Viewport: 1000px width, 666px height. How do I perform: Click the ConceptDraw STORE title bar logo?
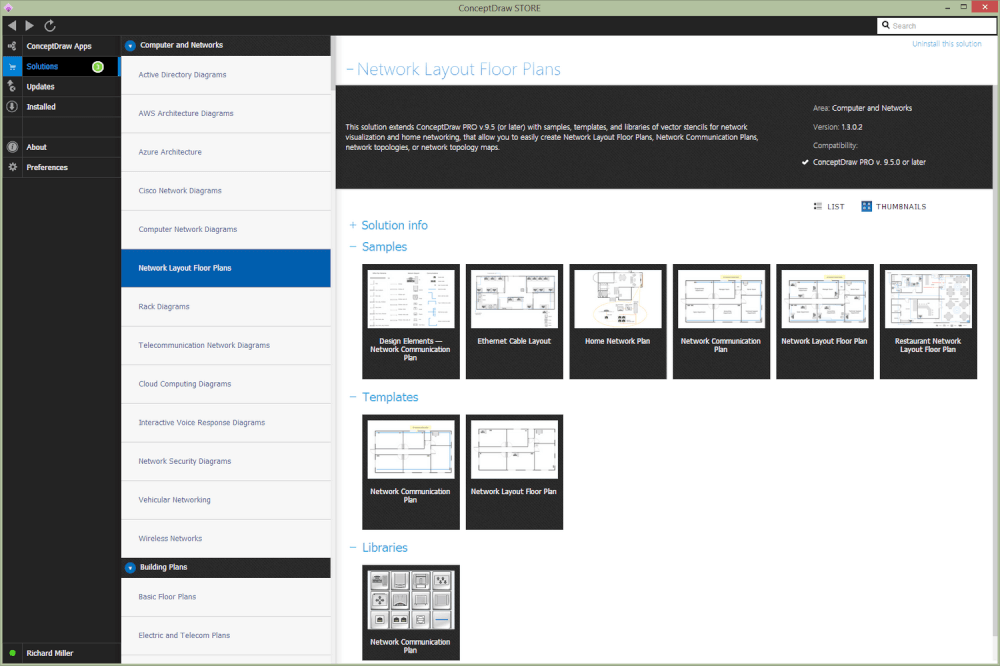pos(8,8)
